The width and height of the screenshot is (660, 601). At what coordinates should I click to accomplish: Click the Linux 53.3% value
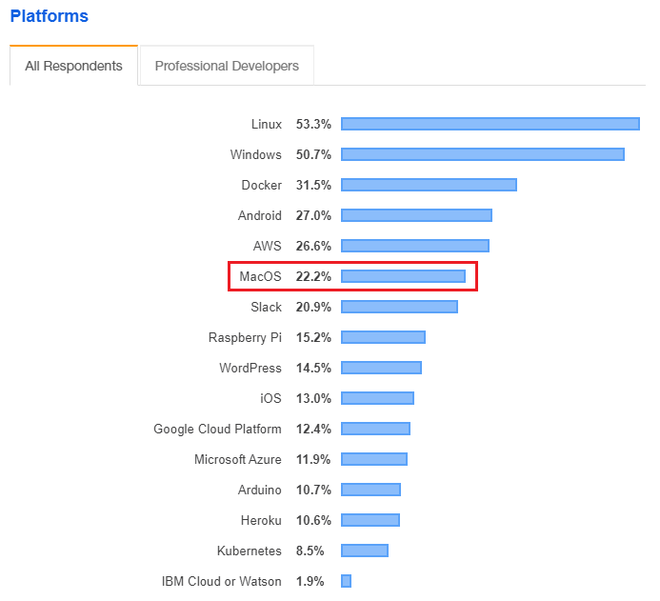click(x=314, y=124)
